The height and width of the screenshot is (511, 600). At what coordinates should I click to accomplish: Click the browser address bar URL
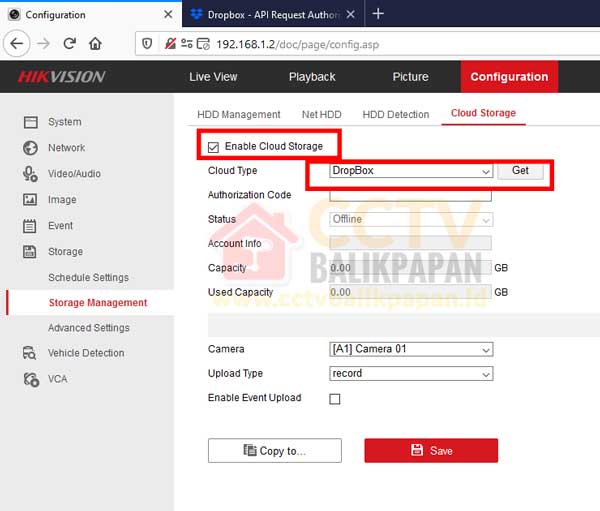tap(298, 44)
